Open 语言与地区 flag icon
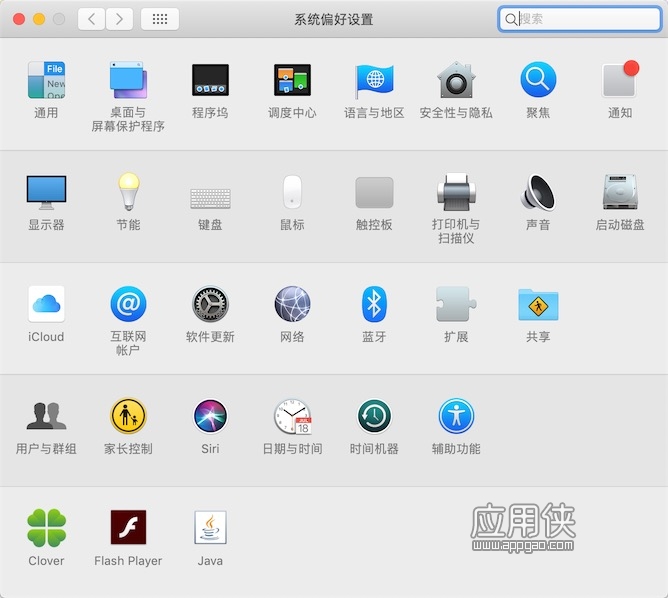Screen dimensions: 668x598 point(374,81)
